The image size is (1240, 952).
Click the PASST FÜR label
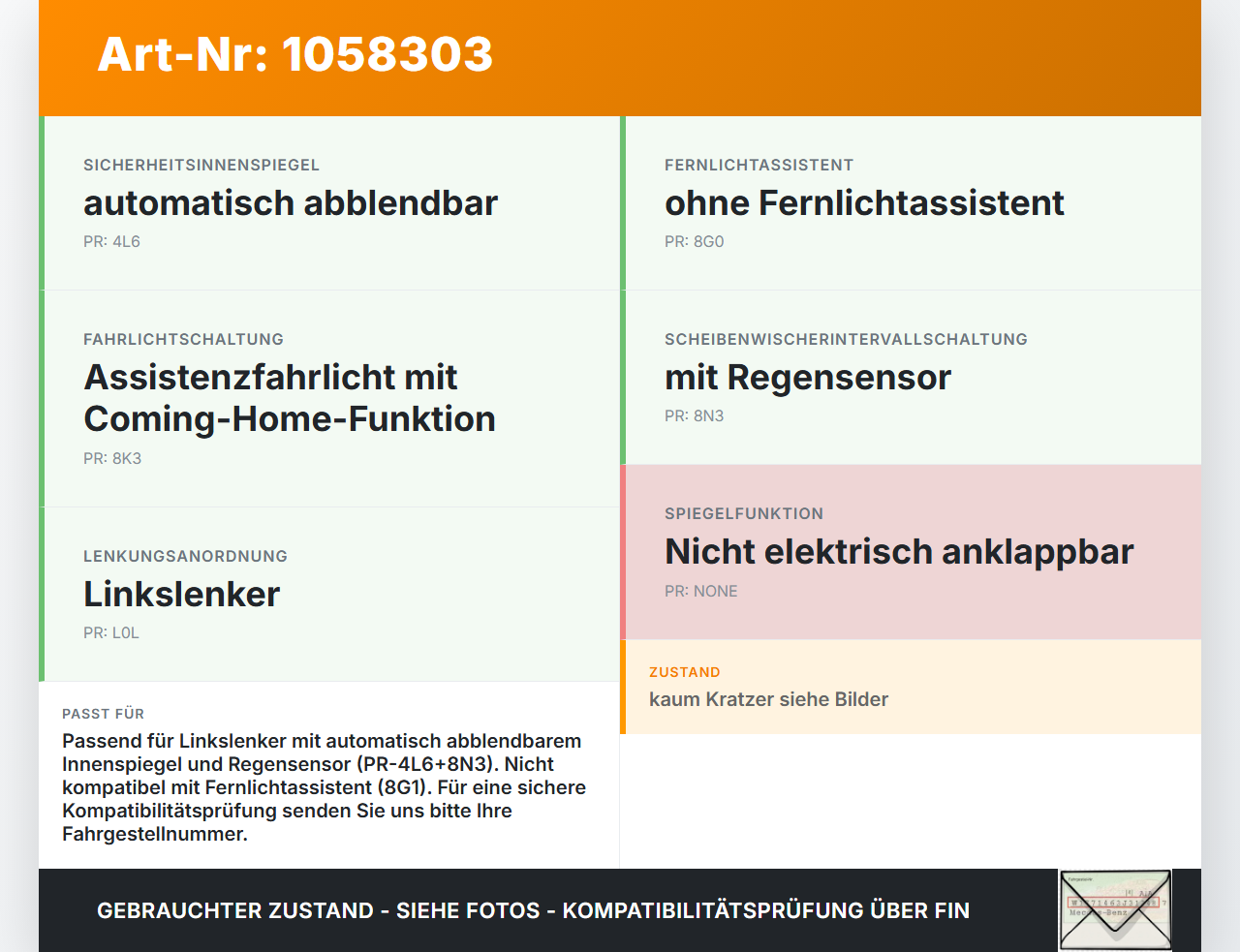[103, 714]
